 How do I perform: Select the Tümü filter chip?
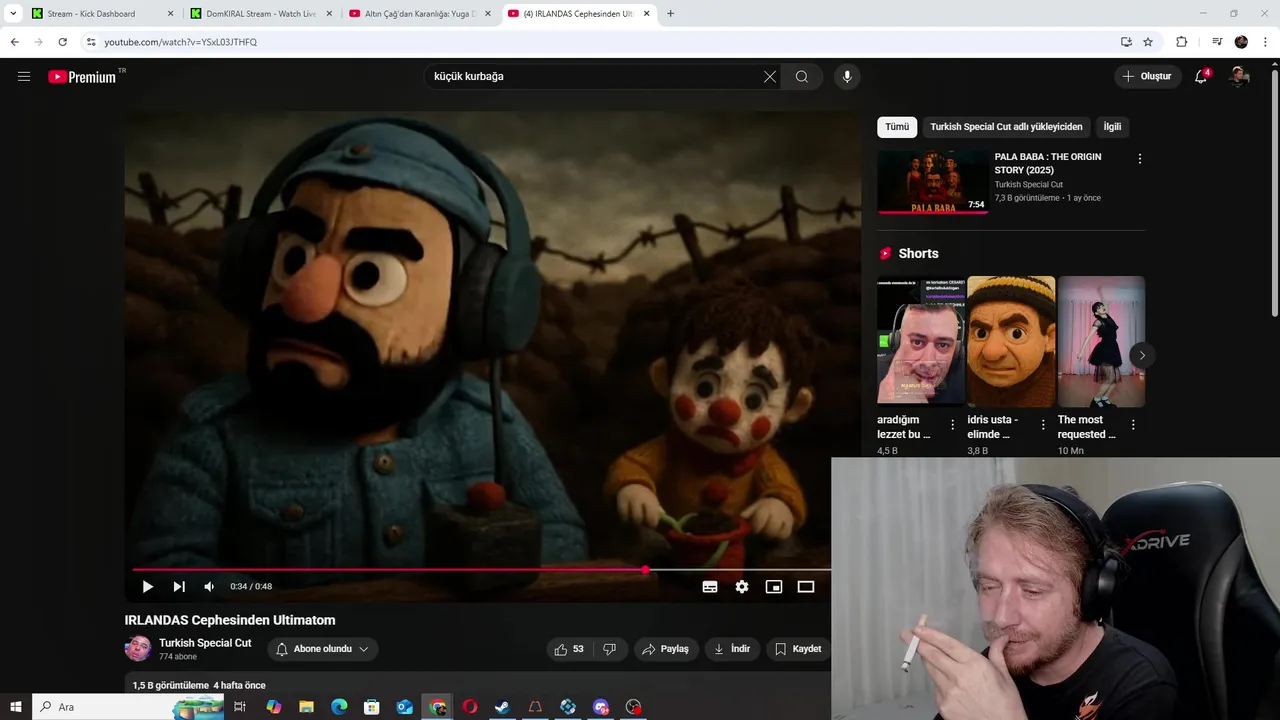click(x=897, y=127)
